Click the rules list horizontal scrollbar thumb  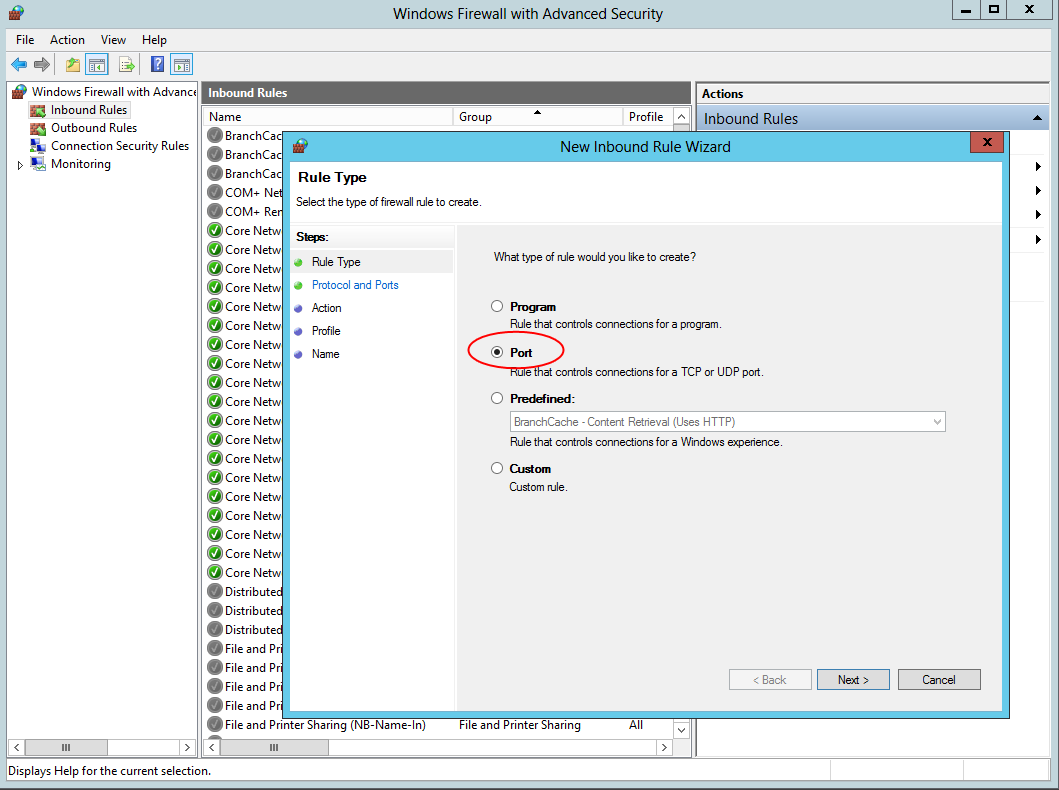click(x=274, y=747)
